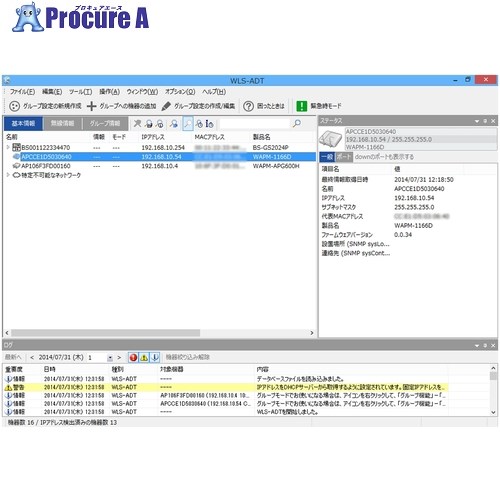Open the log page number dropdown

[110, 358]
